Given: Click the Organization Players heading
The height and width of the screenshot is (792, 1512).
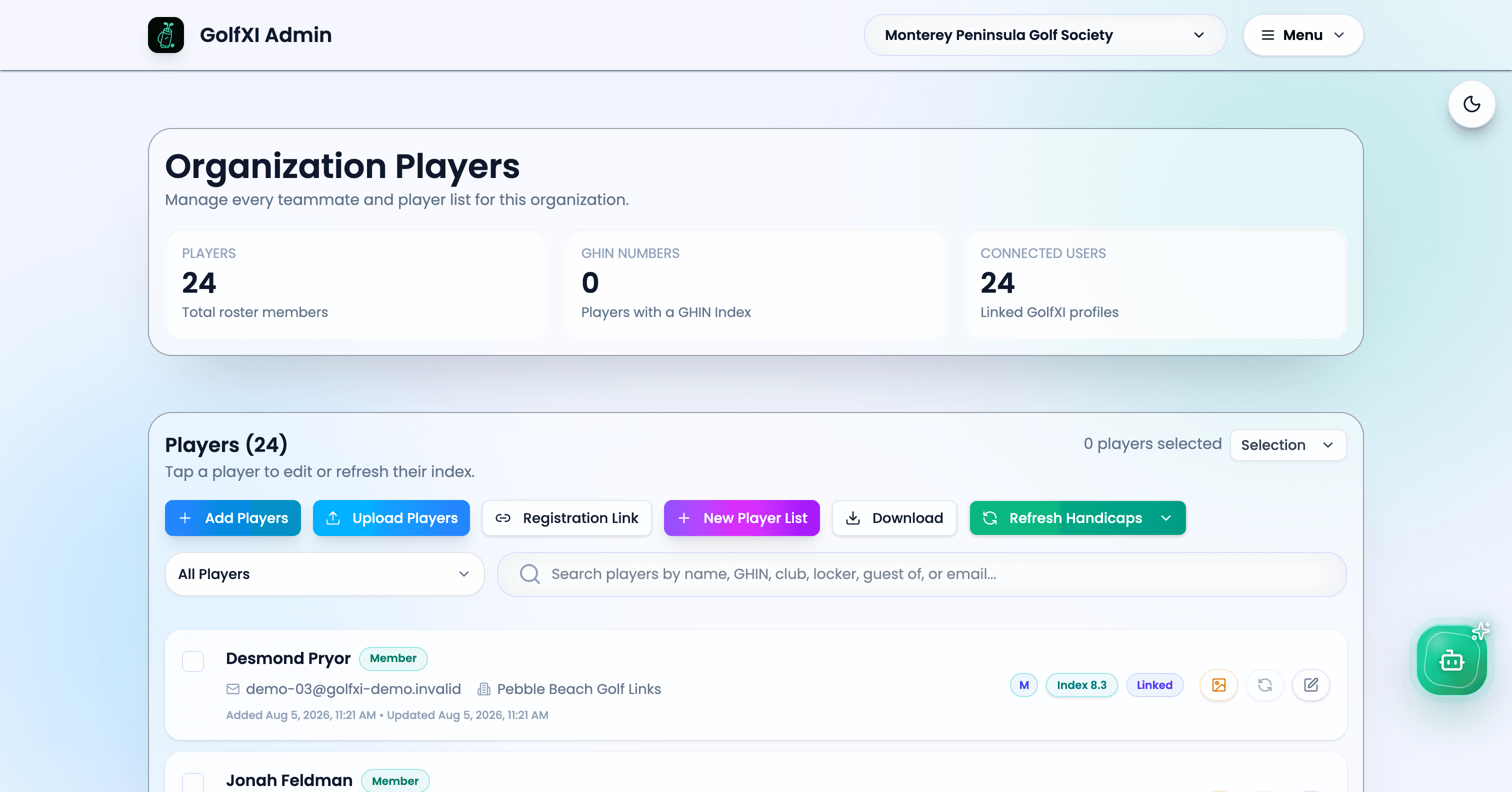Looking at the screenshot, I should pos(342,166).
